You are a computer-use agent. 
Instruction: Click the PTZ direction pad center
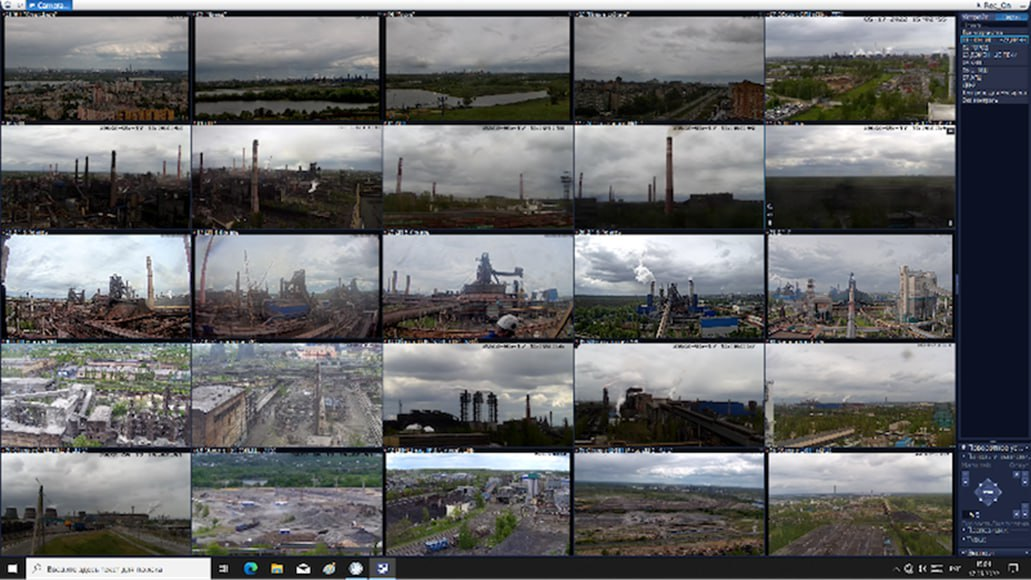(x=987, y=492)
